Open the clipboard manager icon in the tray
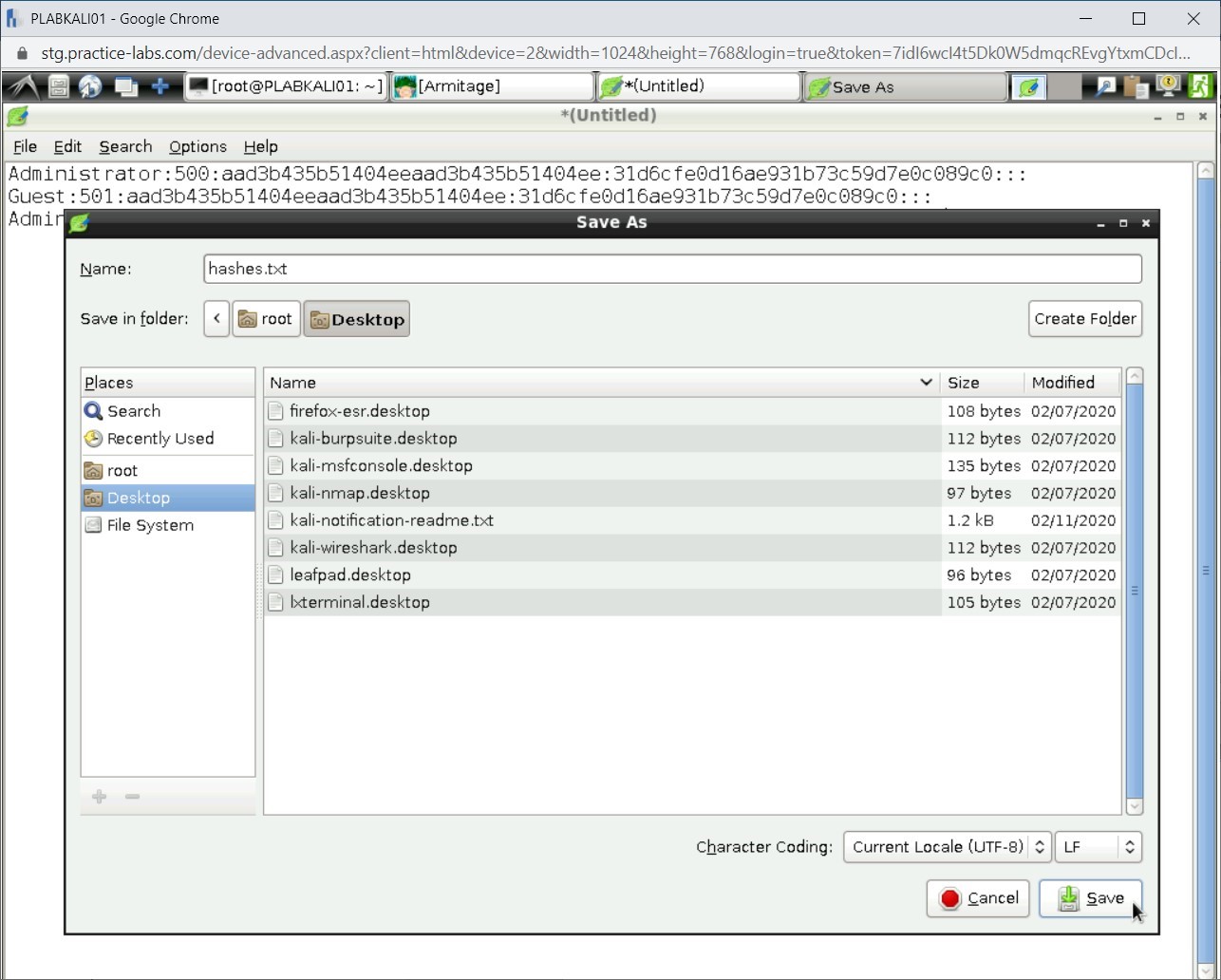The height and width of the screenshot is (980, 1221). coord(1136,86)
